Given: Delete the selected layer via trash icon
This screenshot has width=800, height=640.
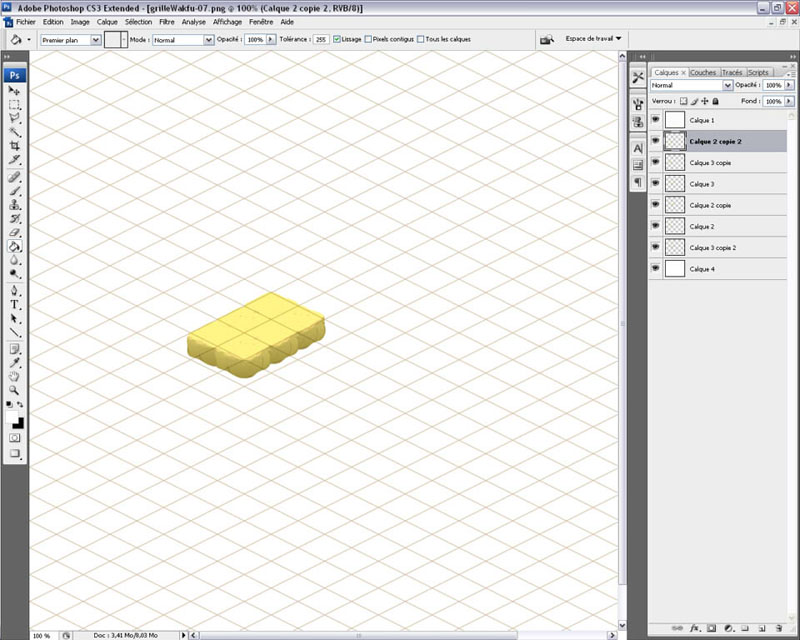Looking at the screenshot, I should (779, 628).
